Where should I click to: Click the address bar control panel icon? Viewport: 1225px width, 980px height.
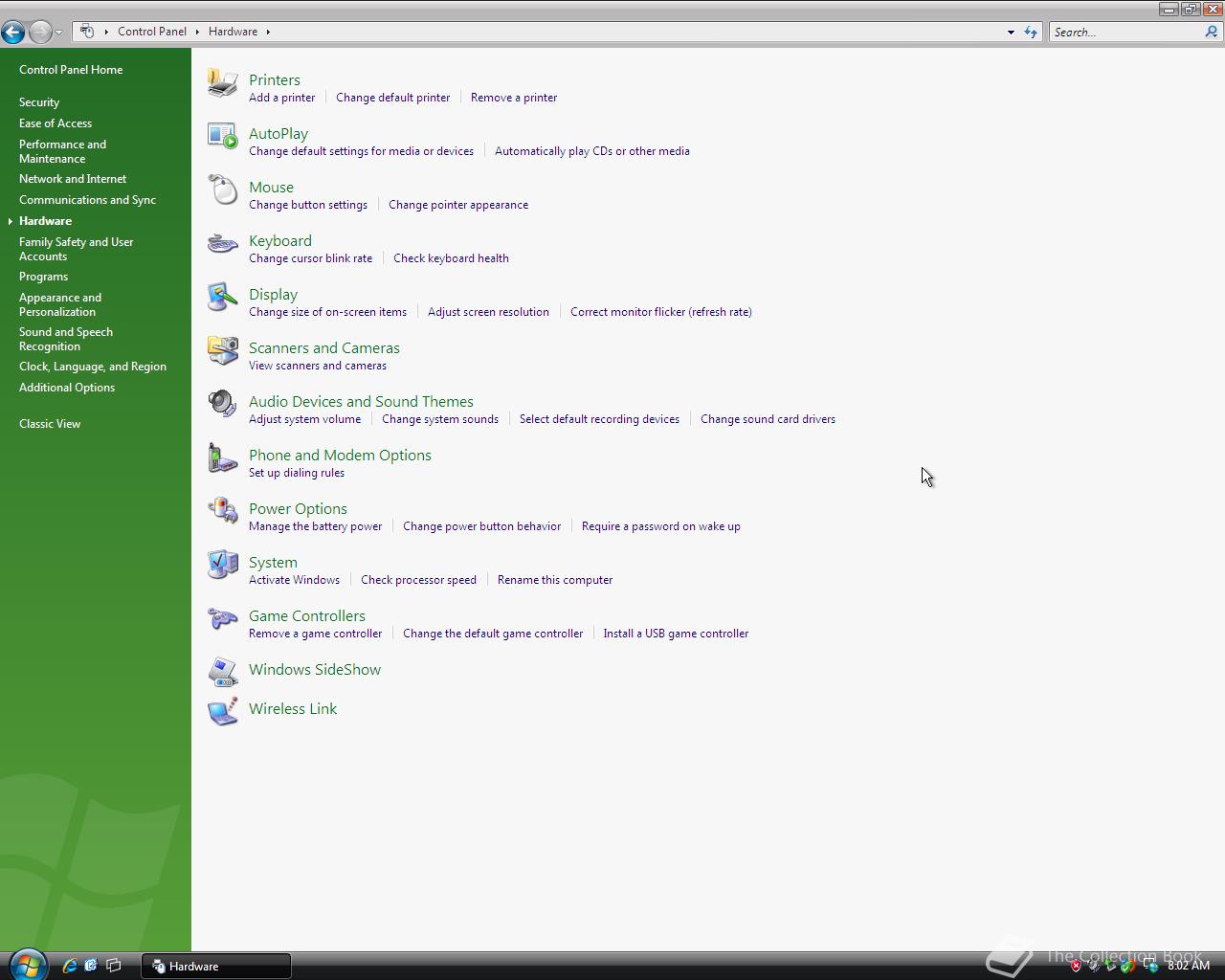coord(87,32)
